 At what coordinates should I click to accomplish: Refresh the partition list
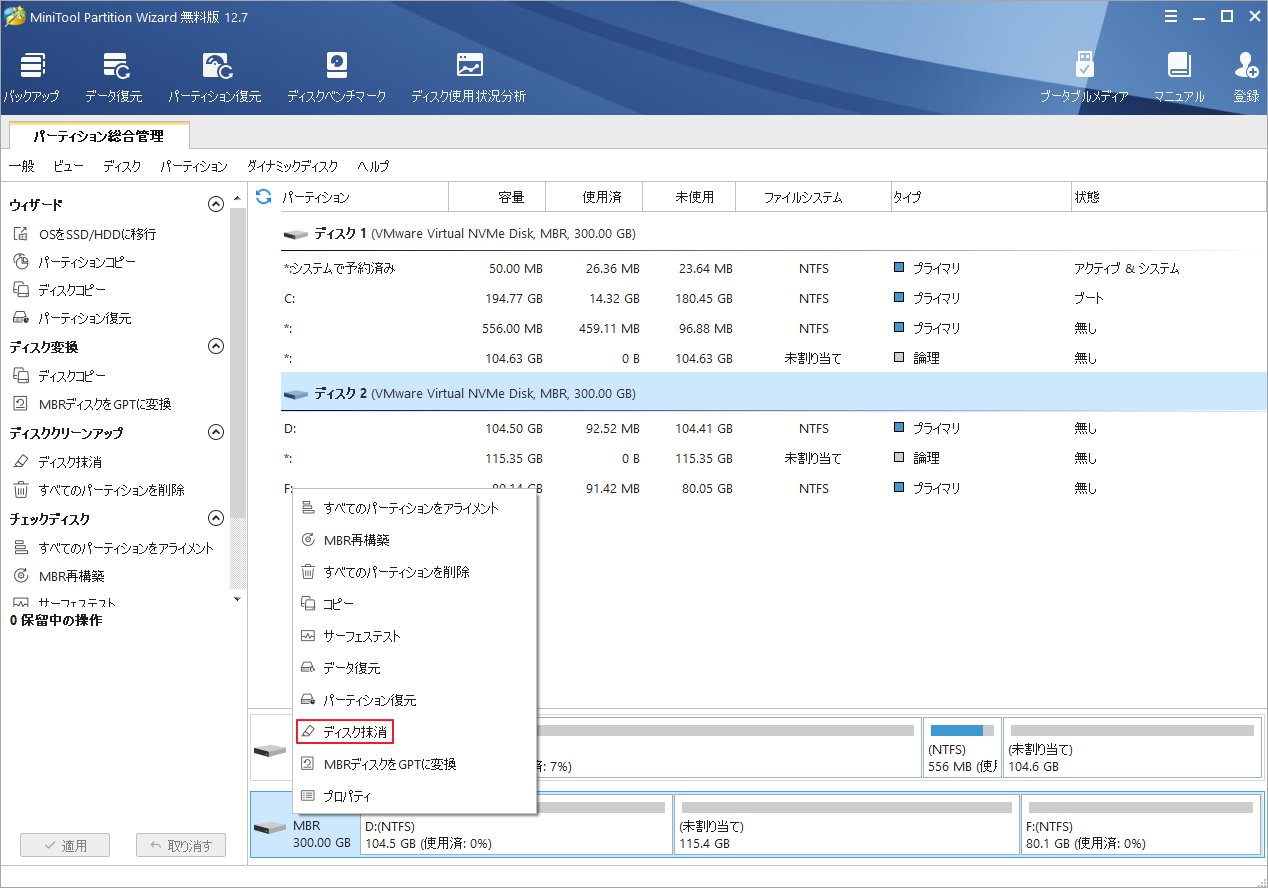coord(263,197)
